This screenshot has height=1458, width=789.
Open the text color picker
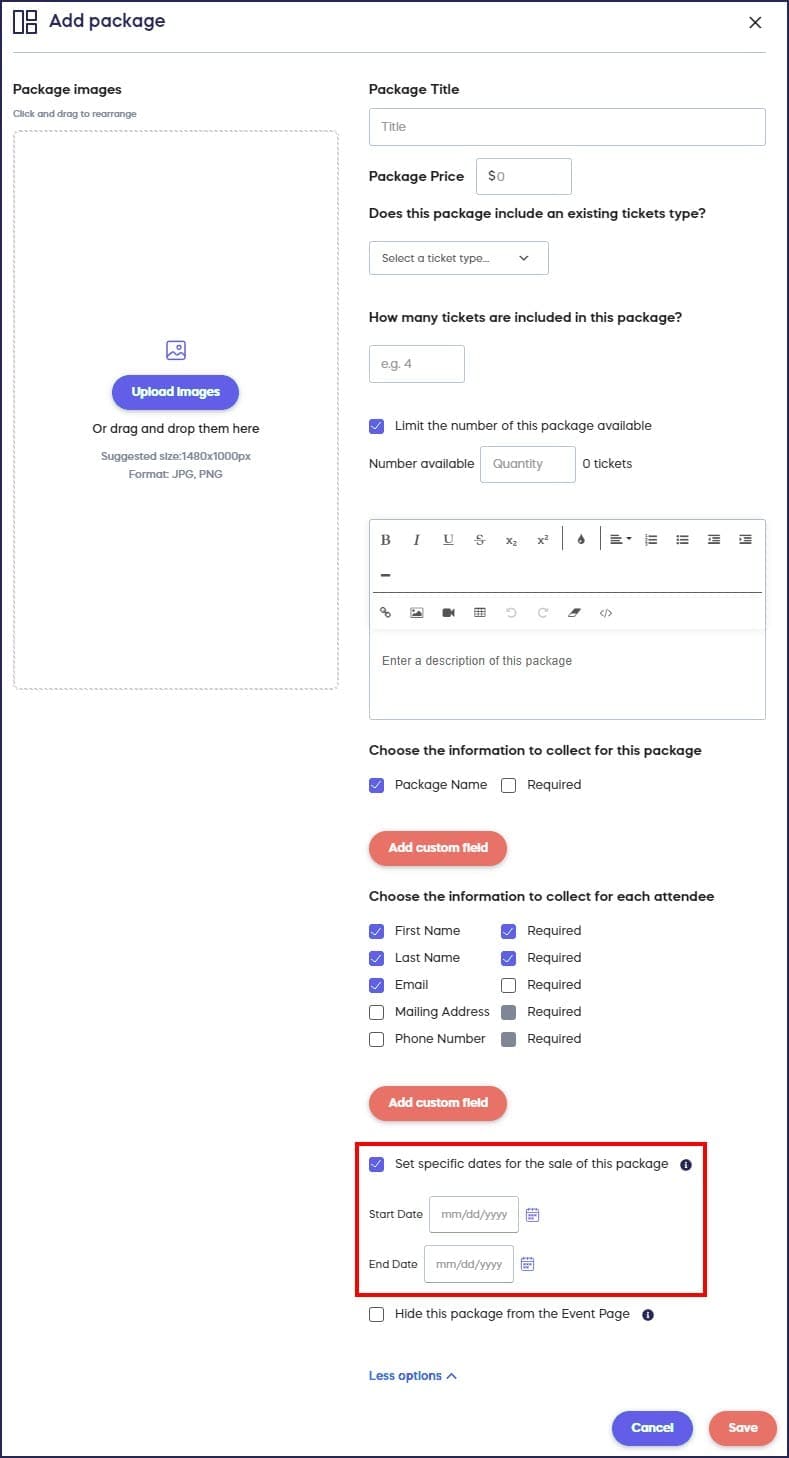[581, 540]
